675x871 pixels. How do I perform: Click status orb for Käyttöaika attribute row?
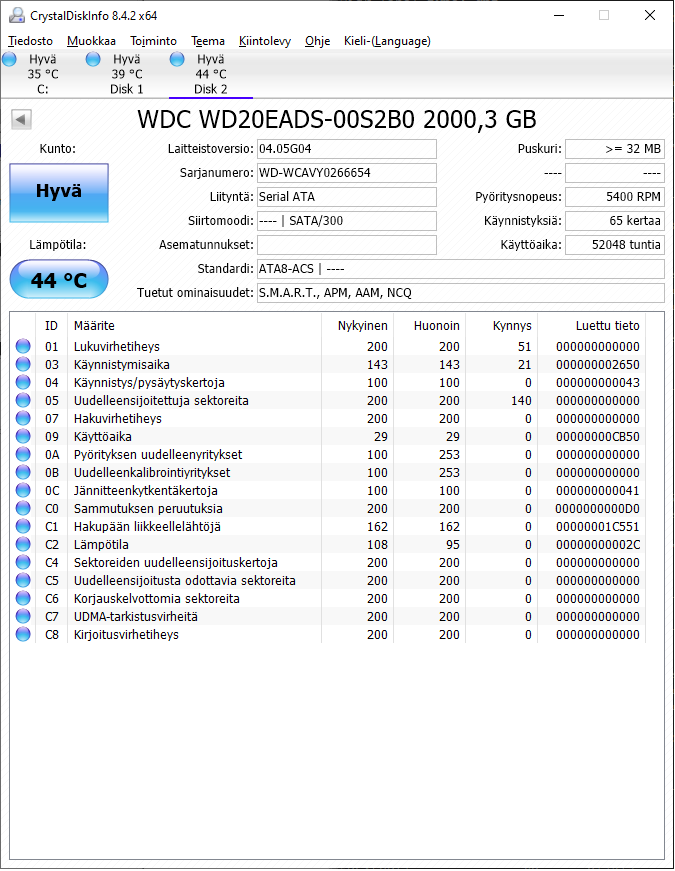tap(23, 436)
